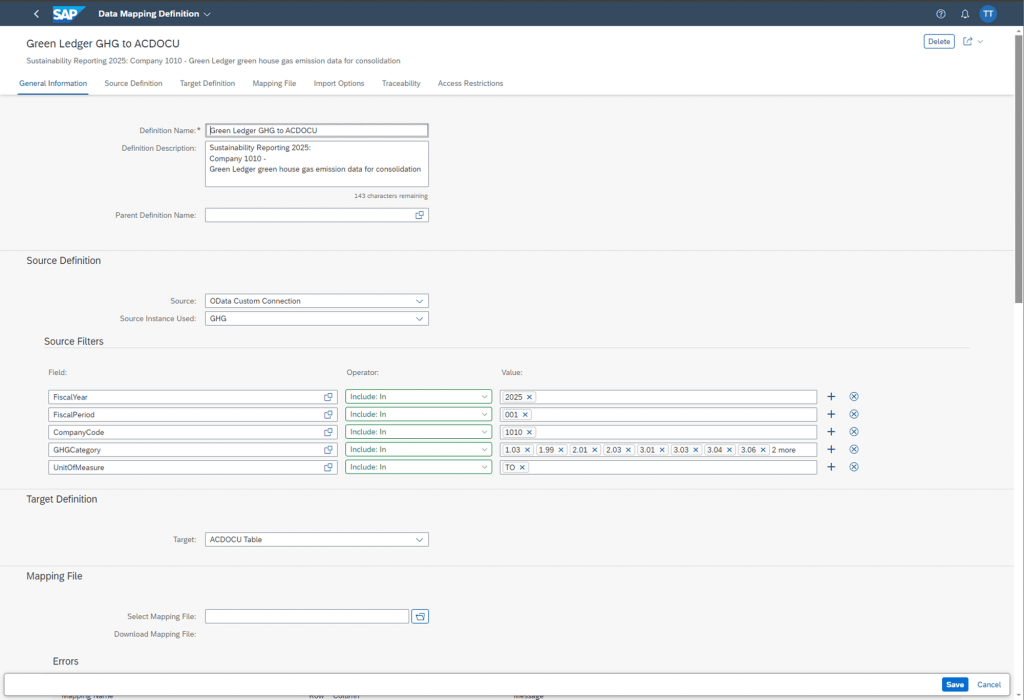Image resolution: width=1024 pixels, height=700 pixels.
Task: Add filter row after FiscalYear
Action: (831, 396)
